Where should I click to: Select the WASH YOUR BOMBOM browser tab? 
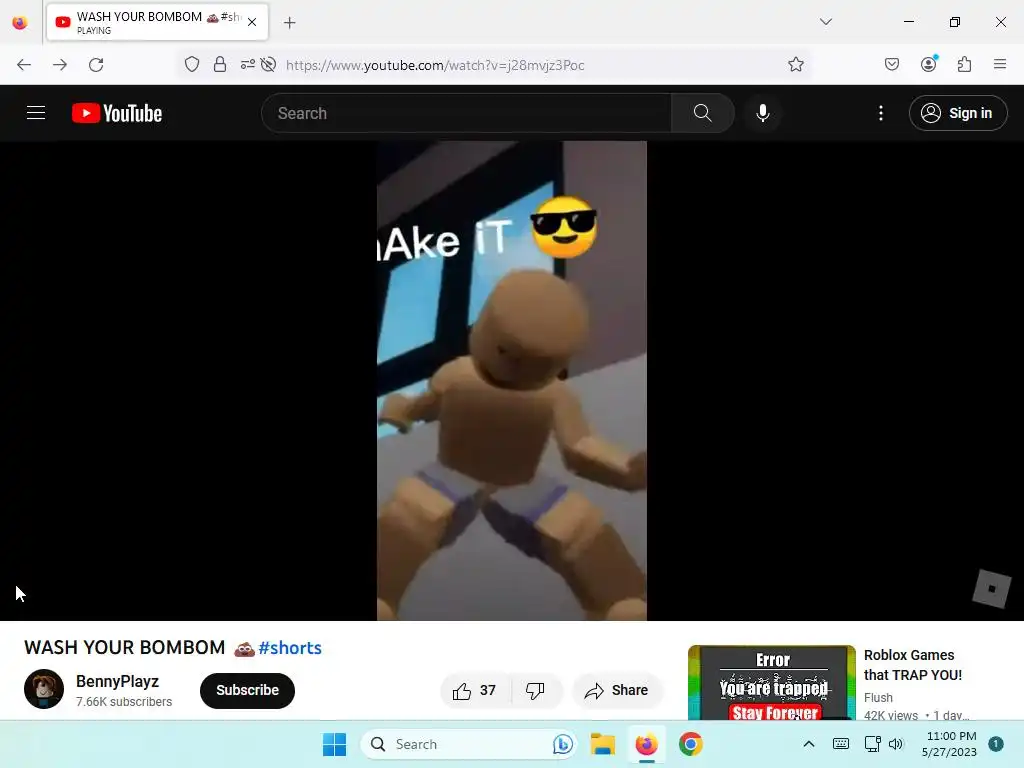pyautogui.click(x=157, y=22)
